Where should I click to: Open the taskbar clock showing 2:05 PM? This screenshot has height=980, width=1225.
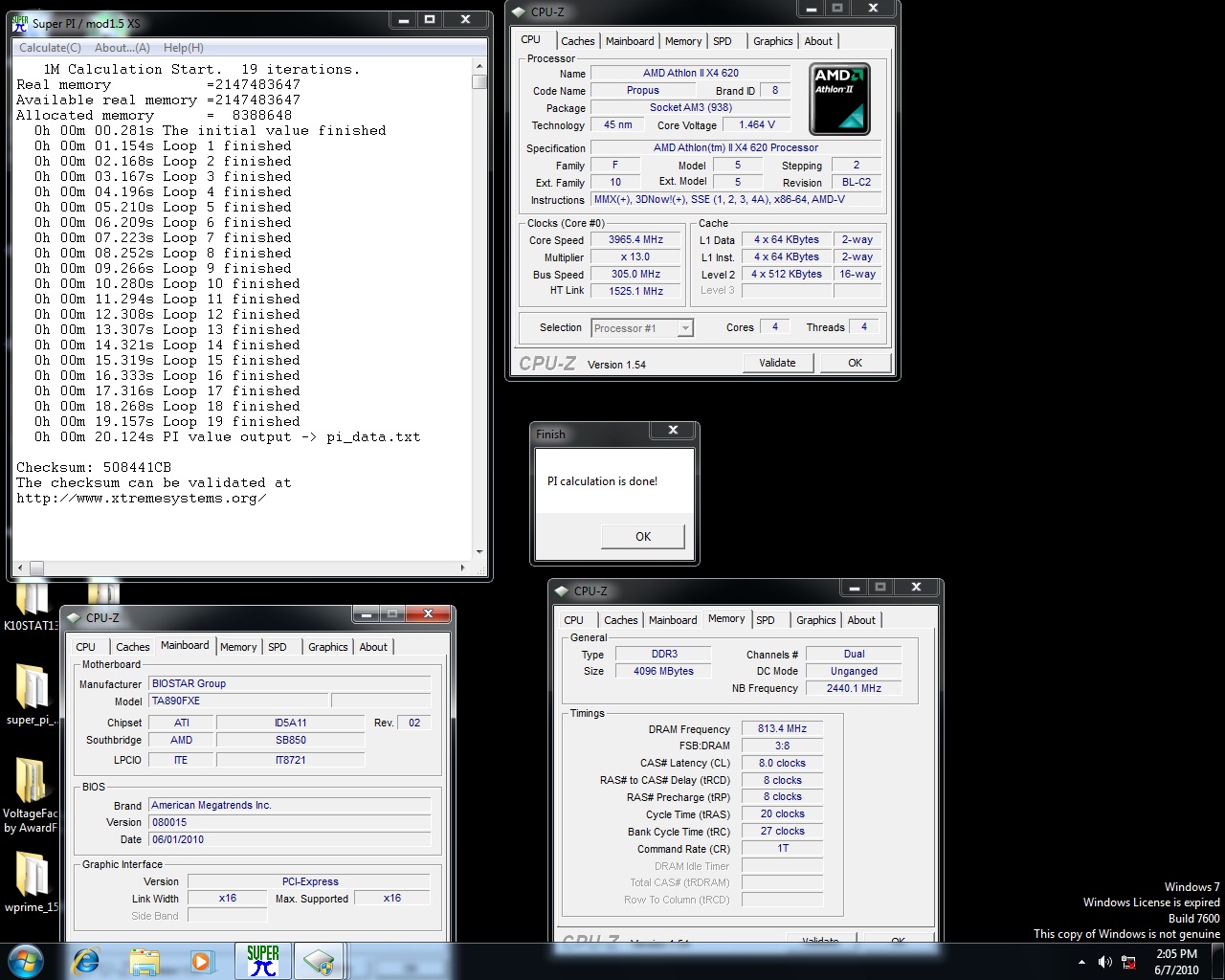(1176, 962)
